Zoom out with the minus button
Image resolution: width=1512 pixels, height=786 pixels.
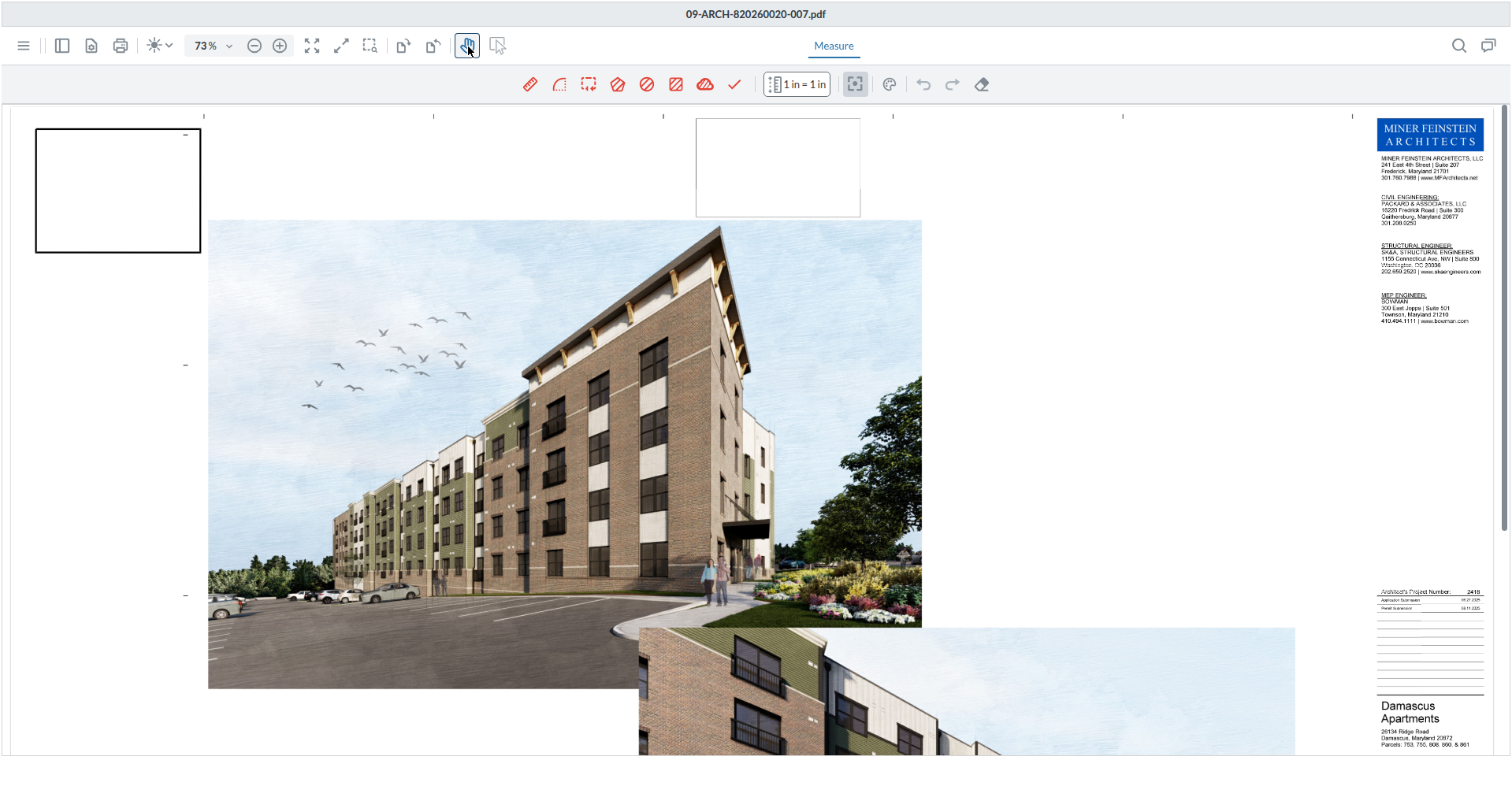pyautogui.click(x=254, y=46)
